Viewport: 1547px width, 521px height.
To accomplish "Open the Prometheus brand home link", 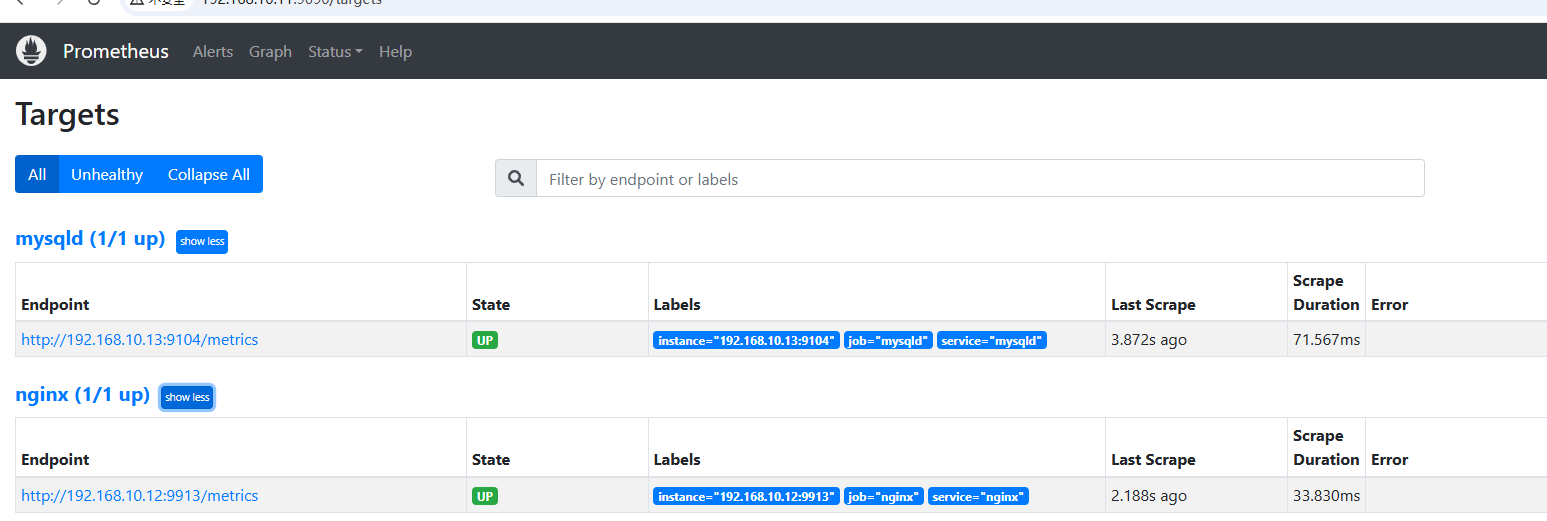I will click(x=116, y=51).
